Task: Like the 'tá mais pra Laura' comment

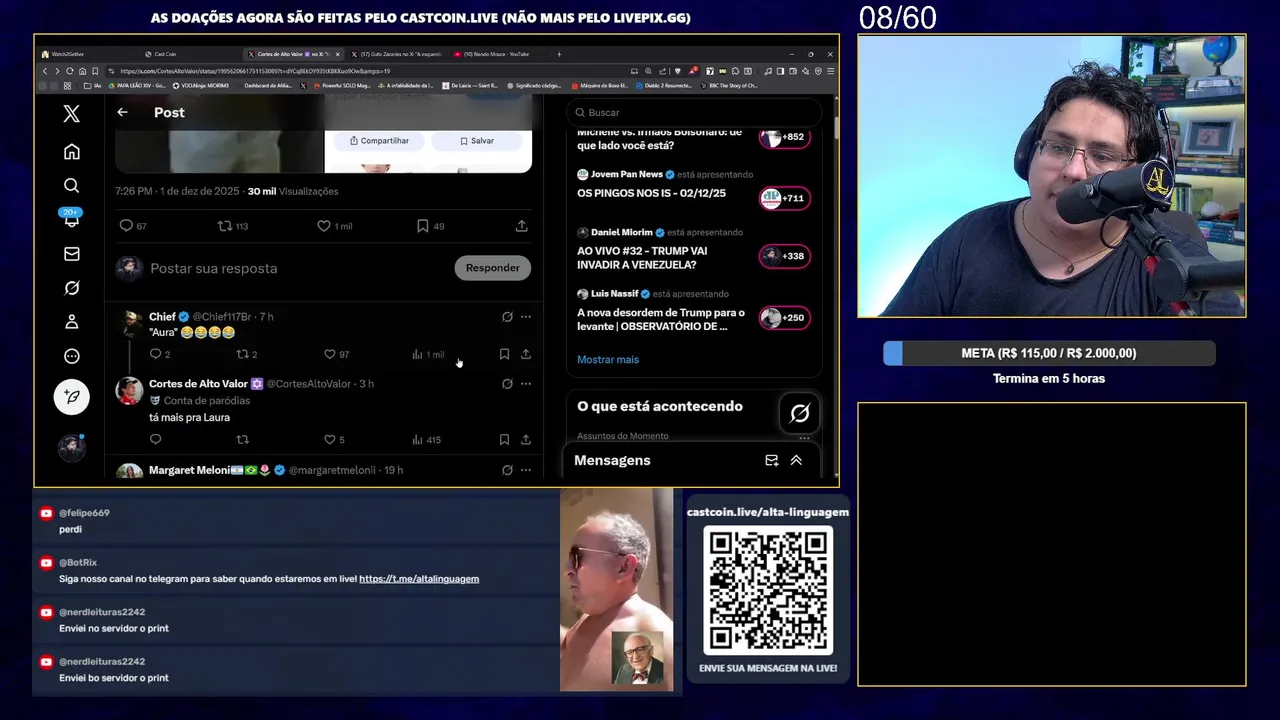Action: [334, 439]
